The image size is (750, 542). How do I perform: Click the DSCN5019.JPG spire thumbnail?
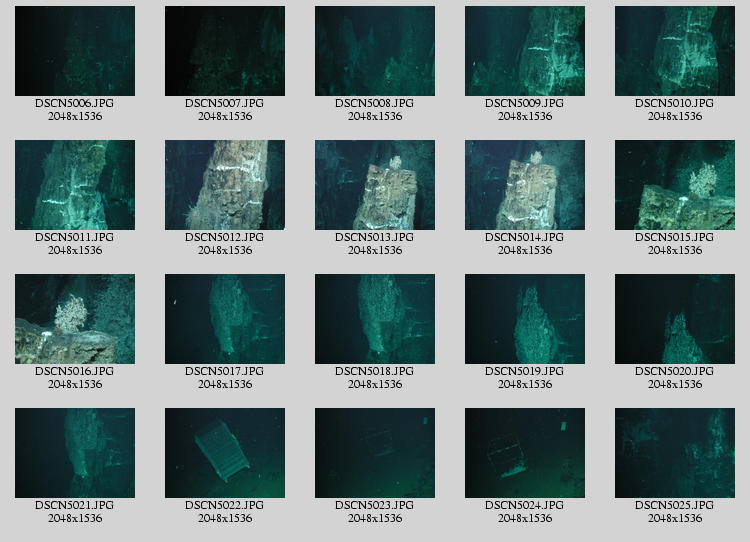coord(525,319)
